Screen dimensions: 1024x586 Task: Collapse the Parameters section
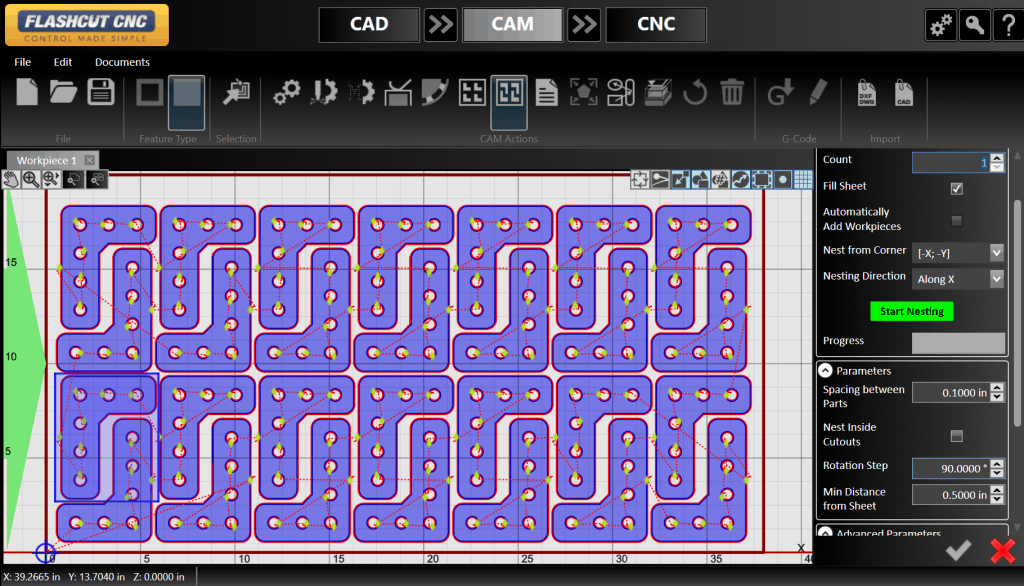826,370
